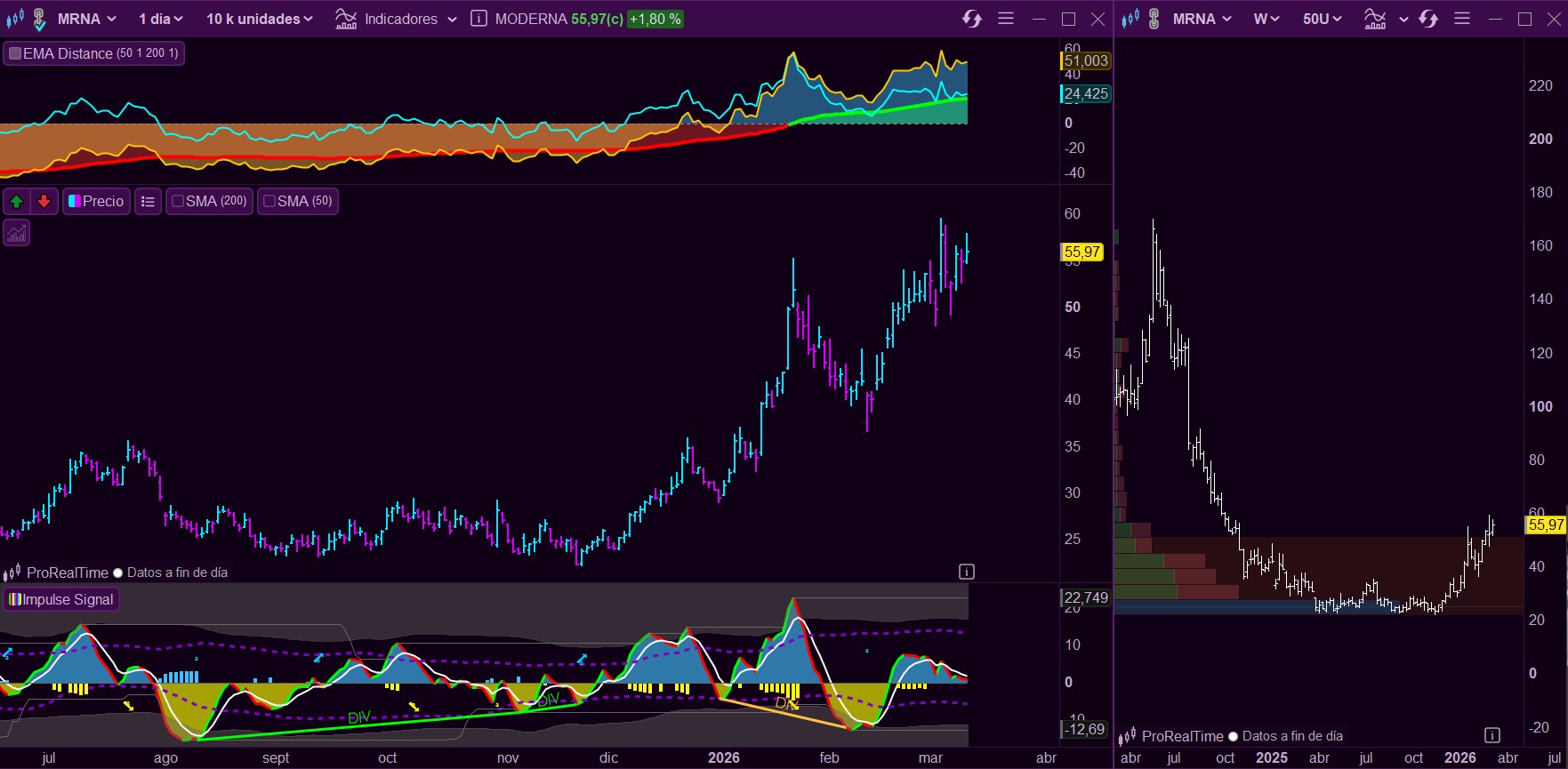Click the yellow 55,97 price label on the daily axis
Image resolution: width=1568 pixels, height=769 pixels.
click(x=1082, y=252)
